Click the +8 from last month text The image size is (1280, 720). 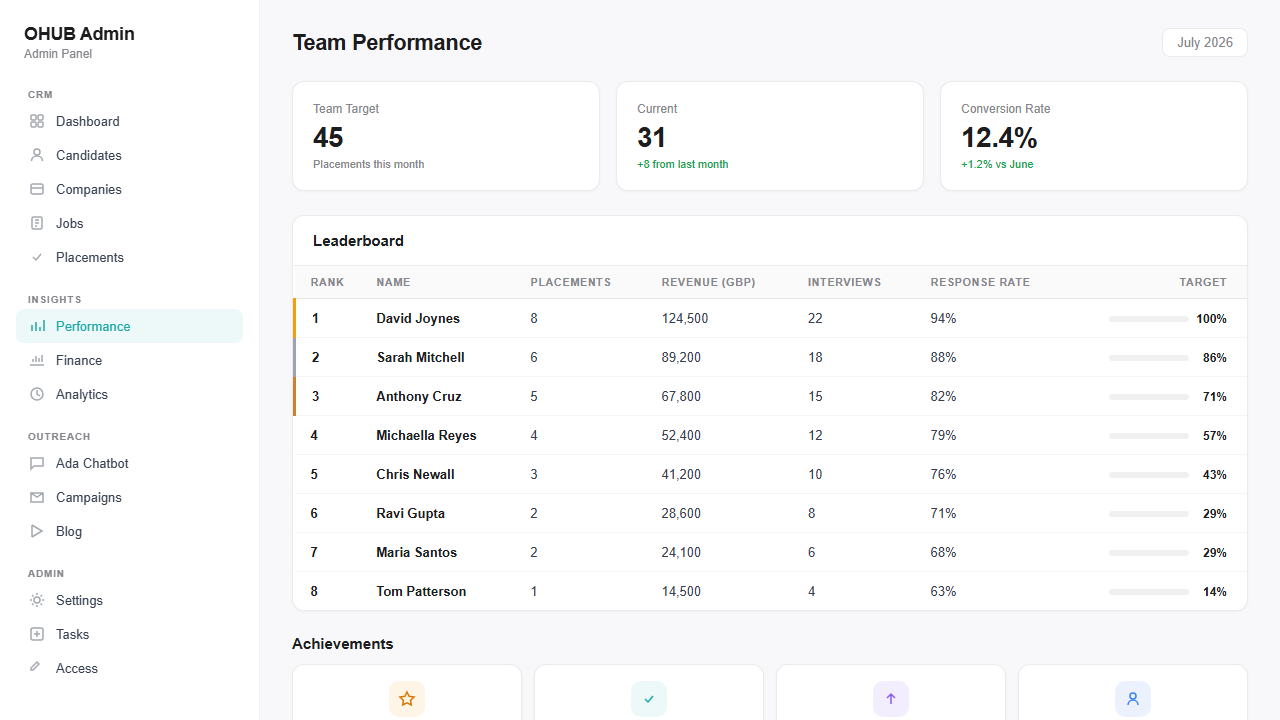click(x=682, y=164)
